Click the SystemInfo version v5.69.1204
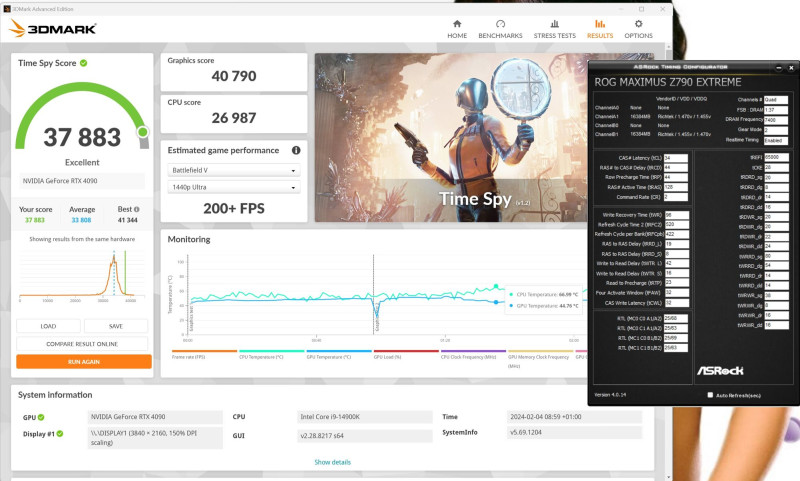Screen dimensions: 800x481 (x=526, y=433)
